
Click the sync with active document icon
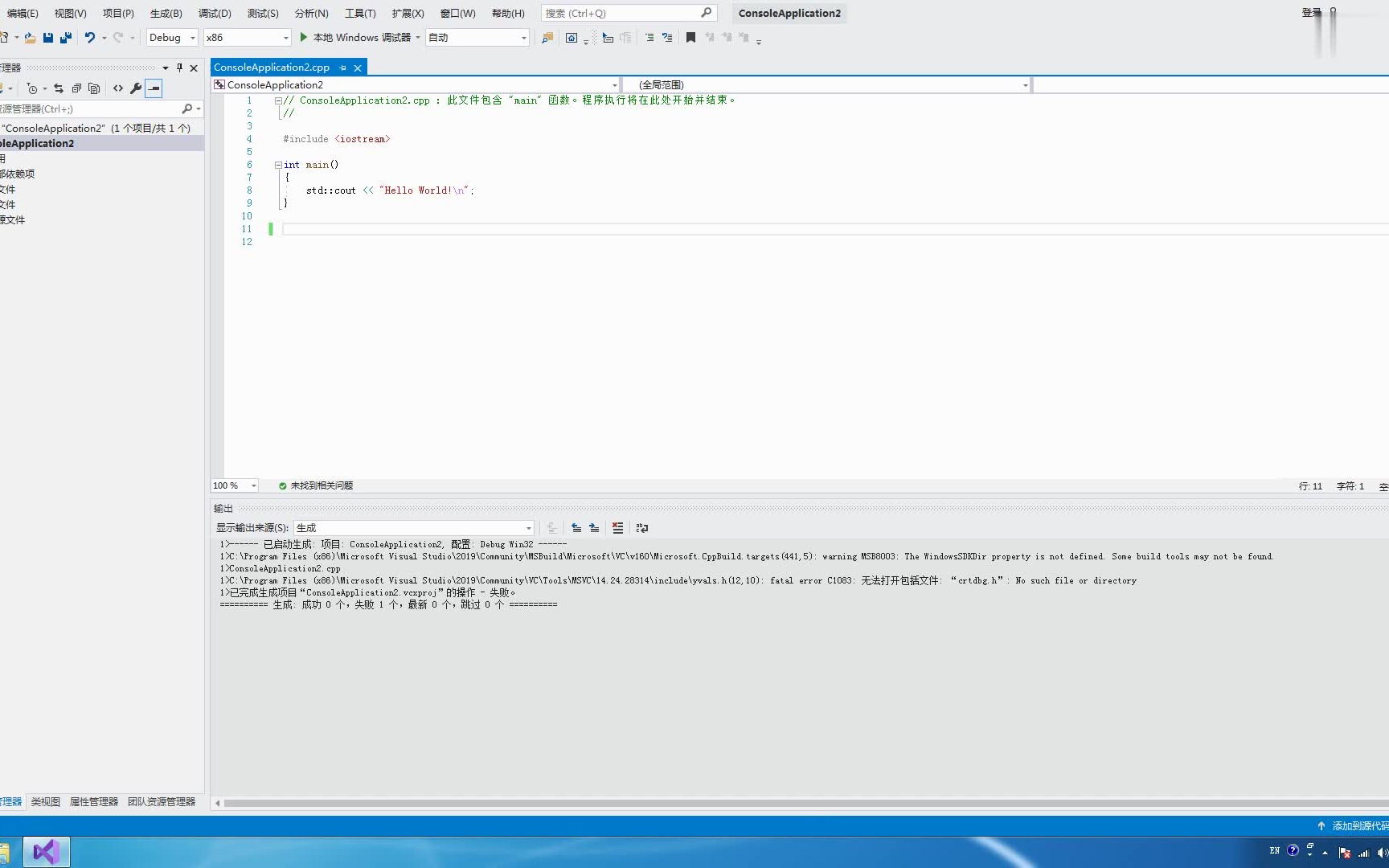coord(59,88)
